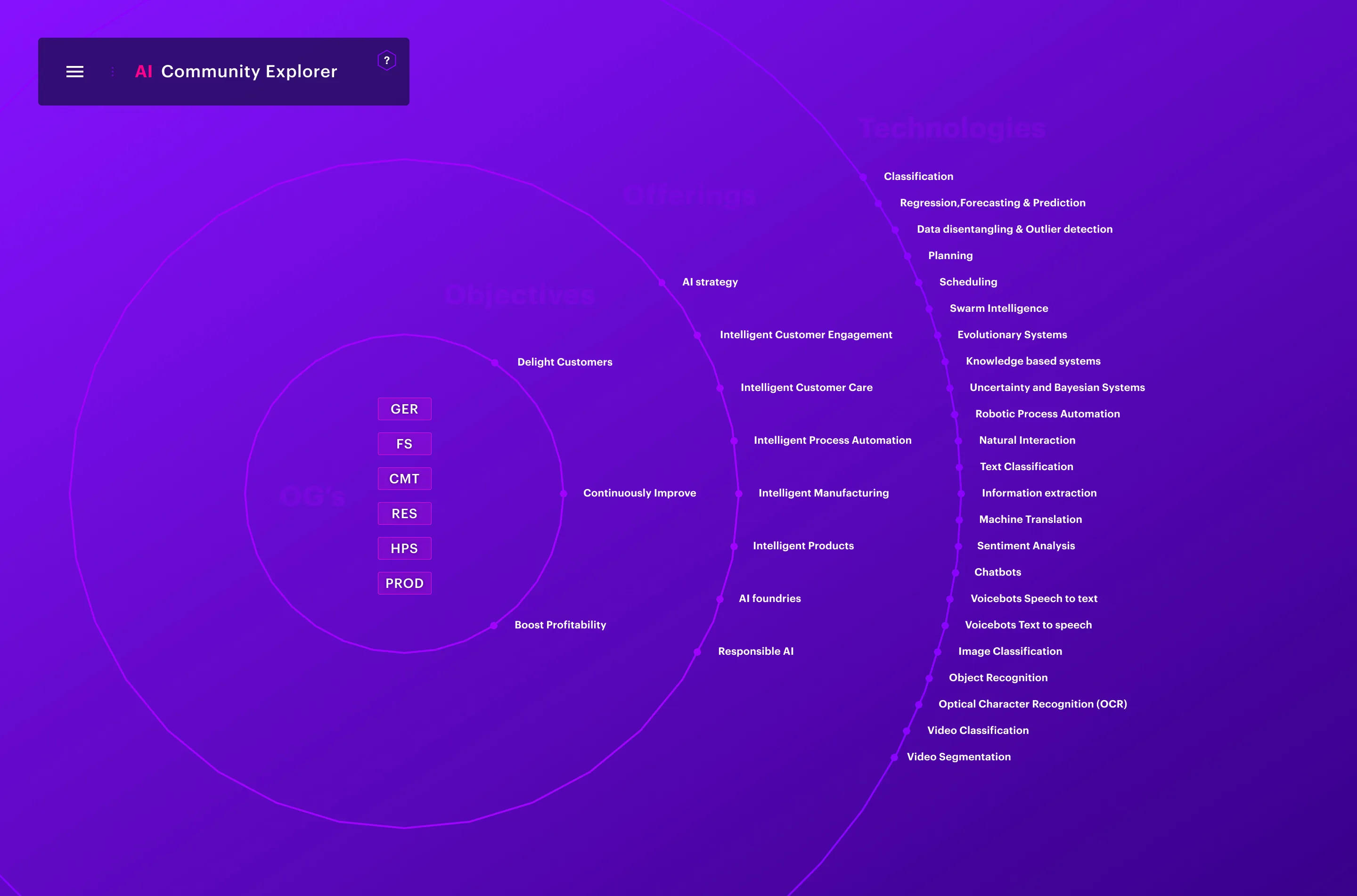Pick Robotic Process Automation technology
The width and height of the screenshot is (1357, 896).
[x=1047, y=414]
